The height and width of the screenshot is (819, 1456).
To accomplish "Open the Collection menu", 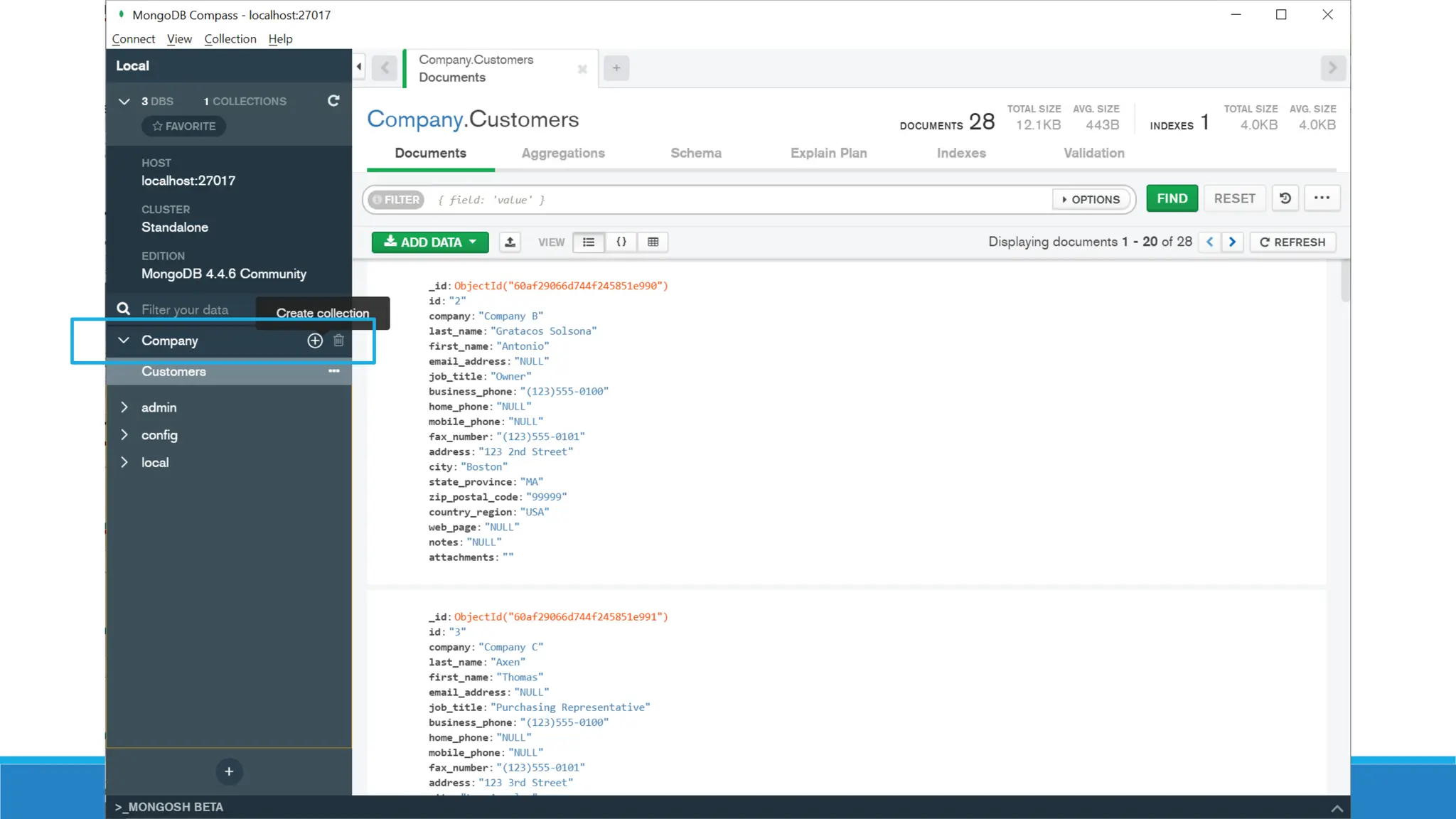I will tap(230, 39).
